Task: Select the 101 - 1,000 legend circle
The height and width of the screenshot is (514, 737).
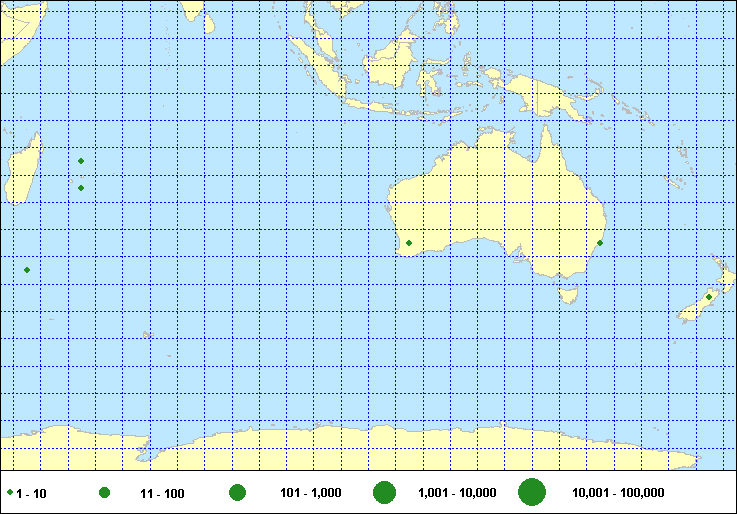Action: click(x=237, y=493)
